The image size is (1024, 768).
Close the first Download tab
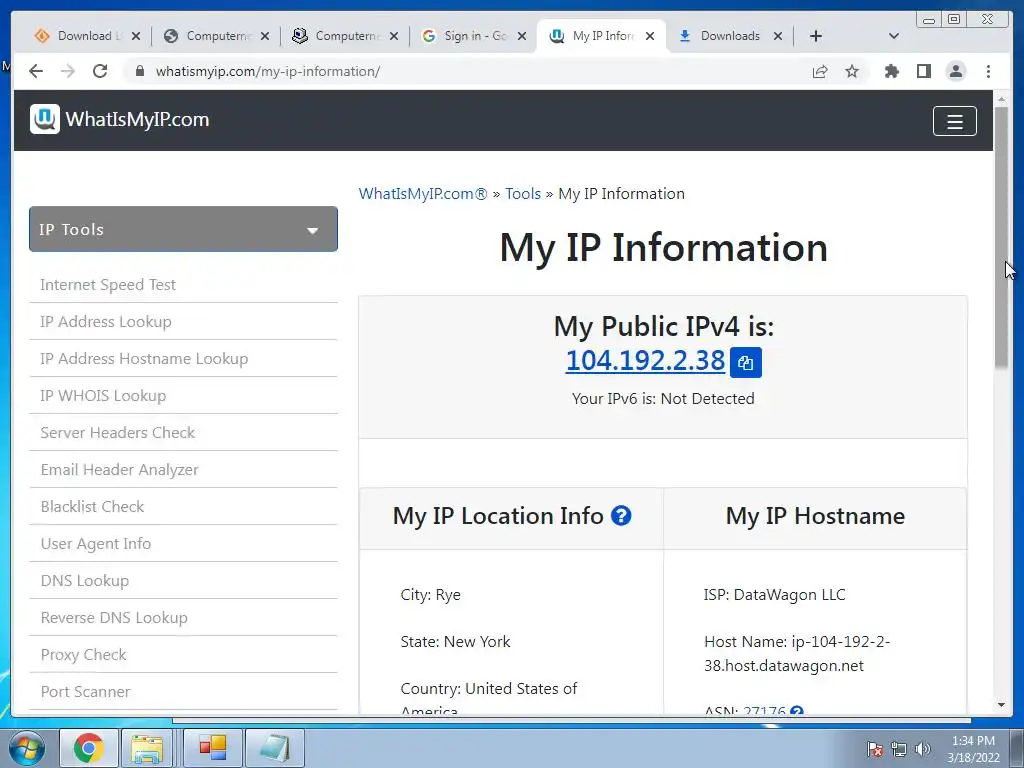[136, 36]
